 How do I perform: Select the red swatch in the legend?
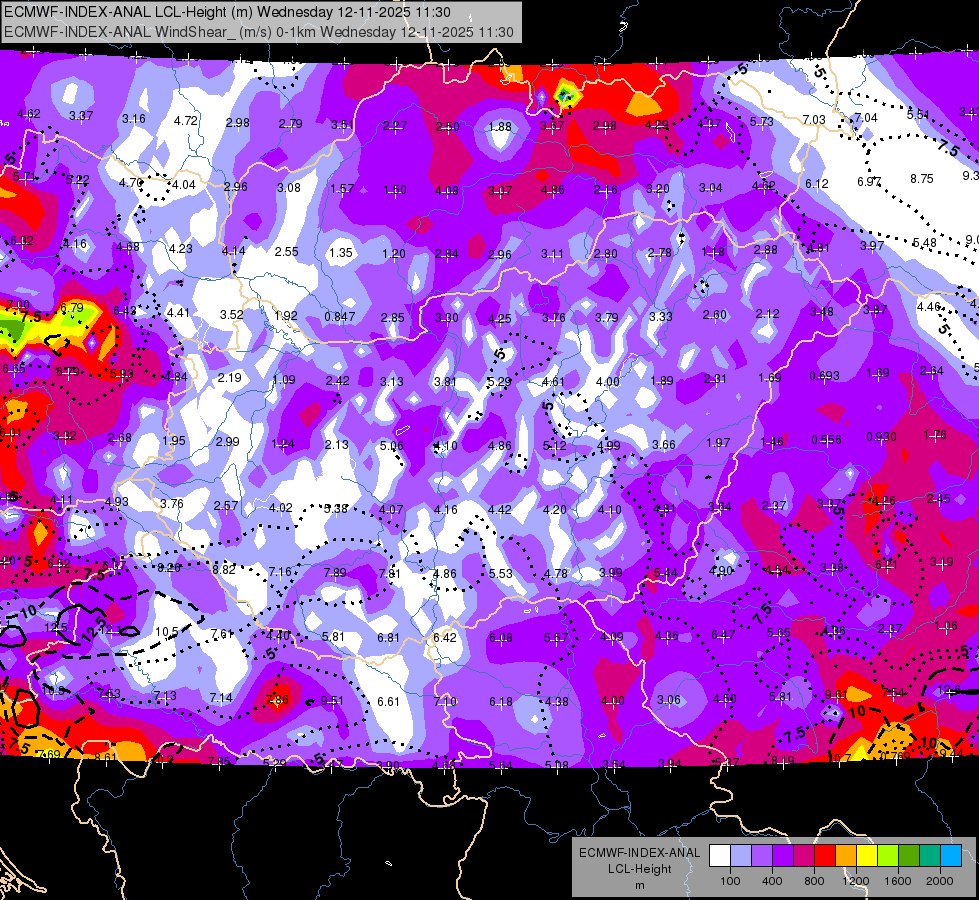click(825, 855)
